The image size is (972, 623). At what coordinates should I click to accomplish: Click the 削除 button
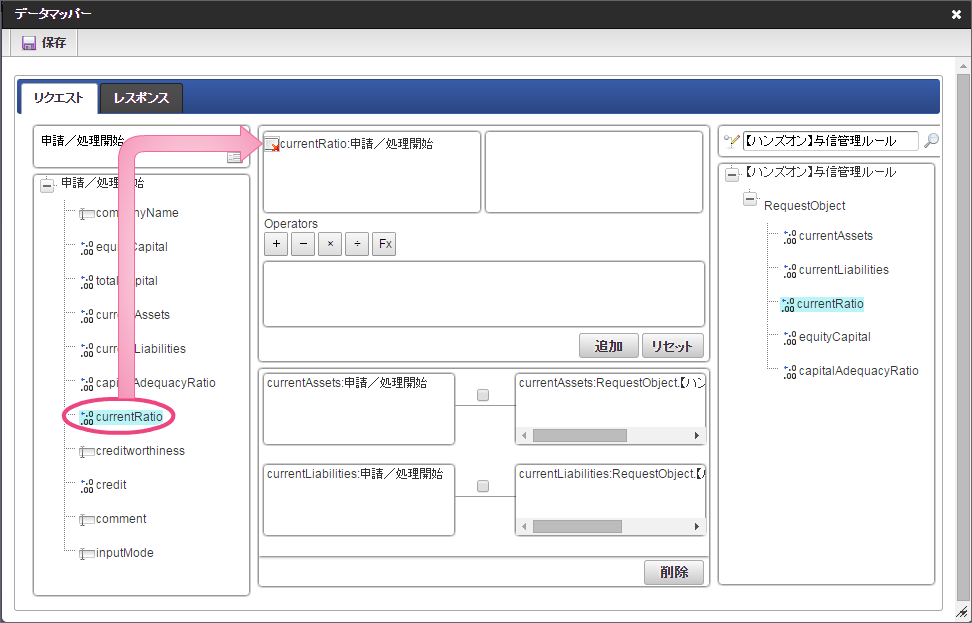pyautogui.click(x=673, y=572)
